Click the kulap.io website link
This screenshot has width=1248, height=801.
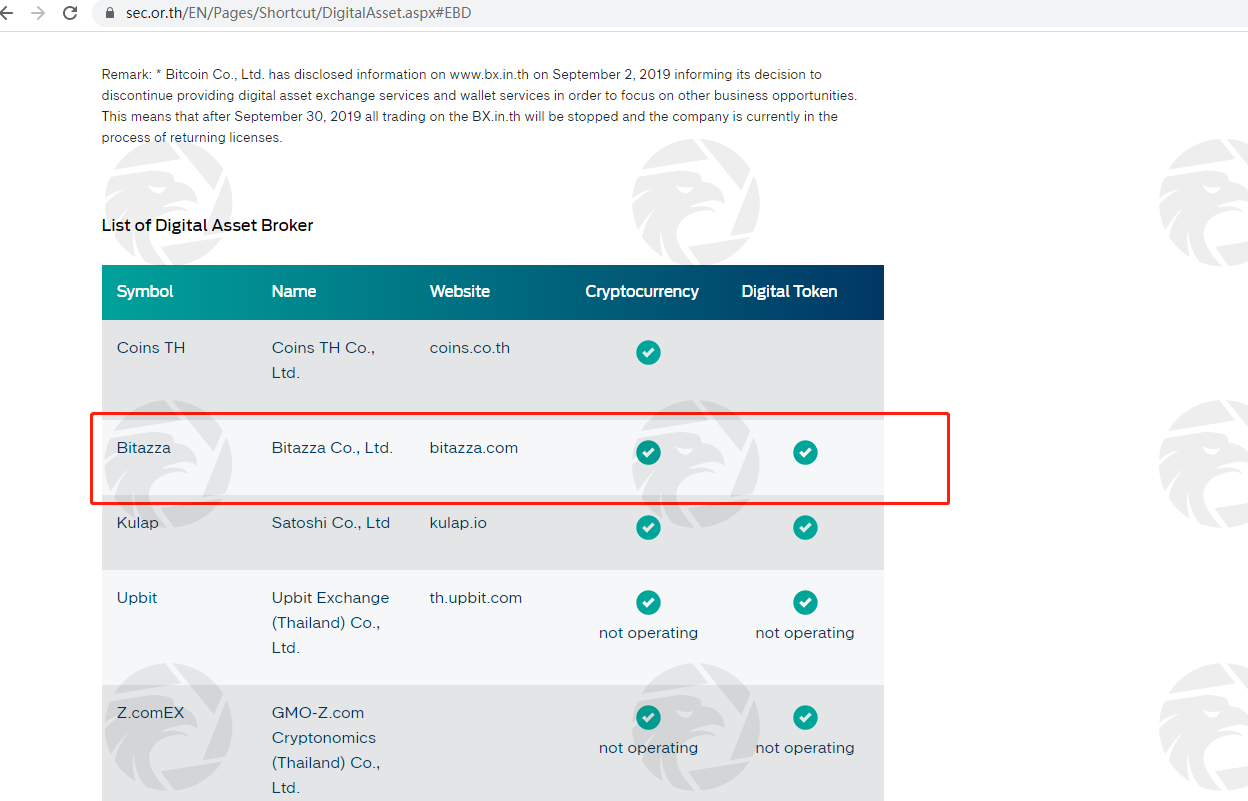pos(458,523)
